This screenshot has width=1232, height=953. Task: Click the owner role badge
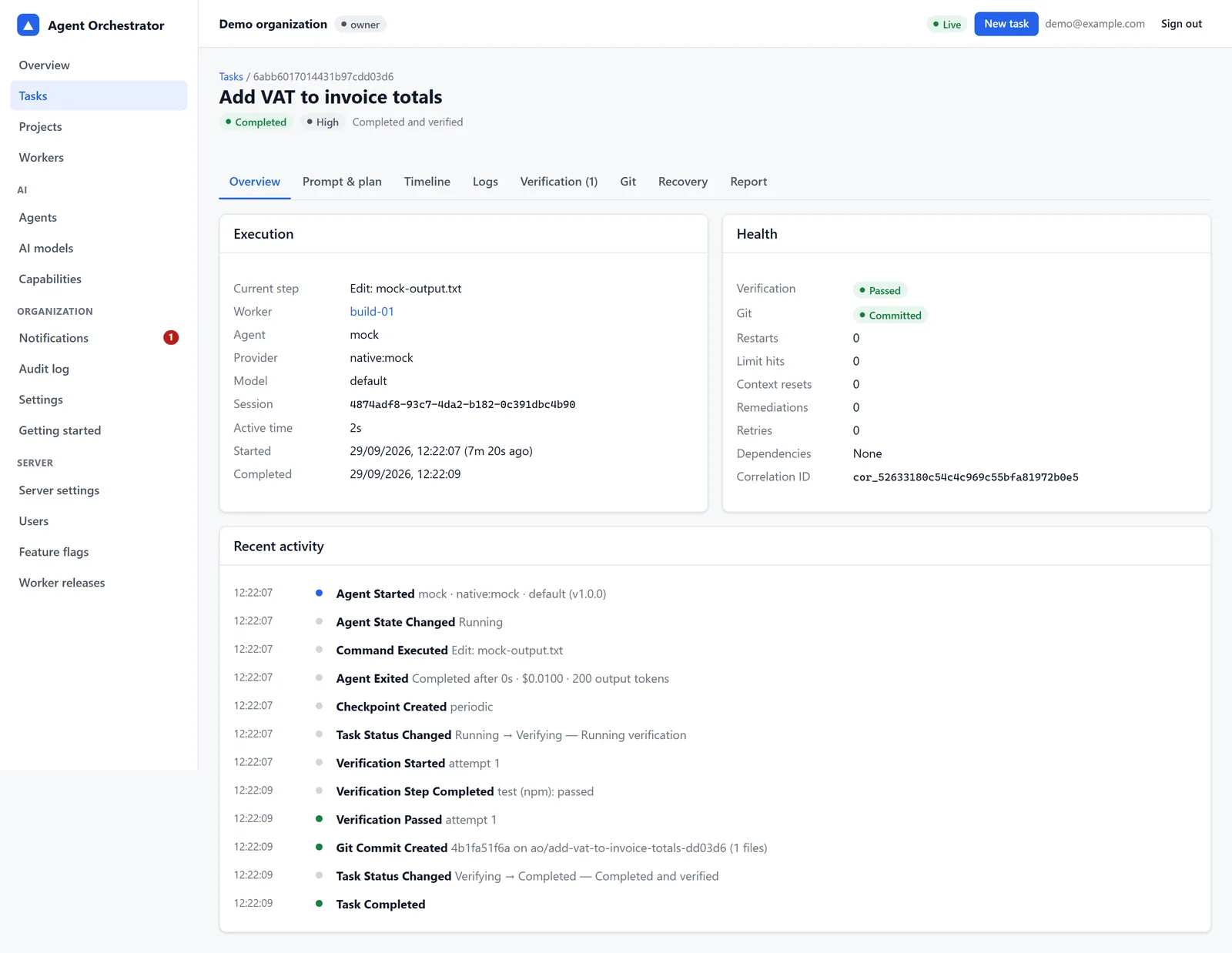[360, 25]
